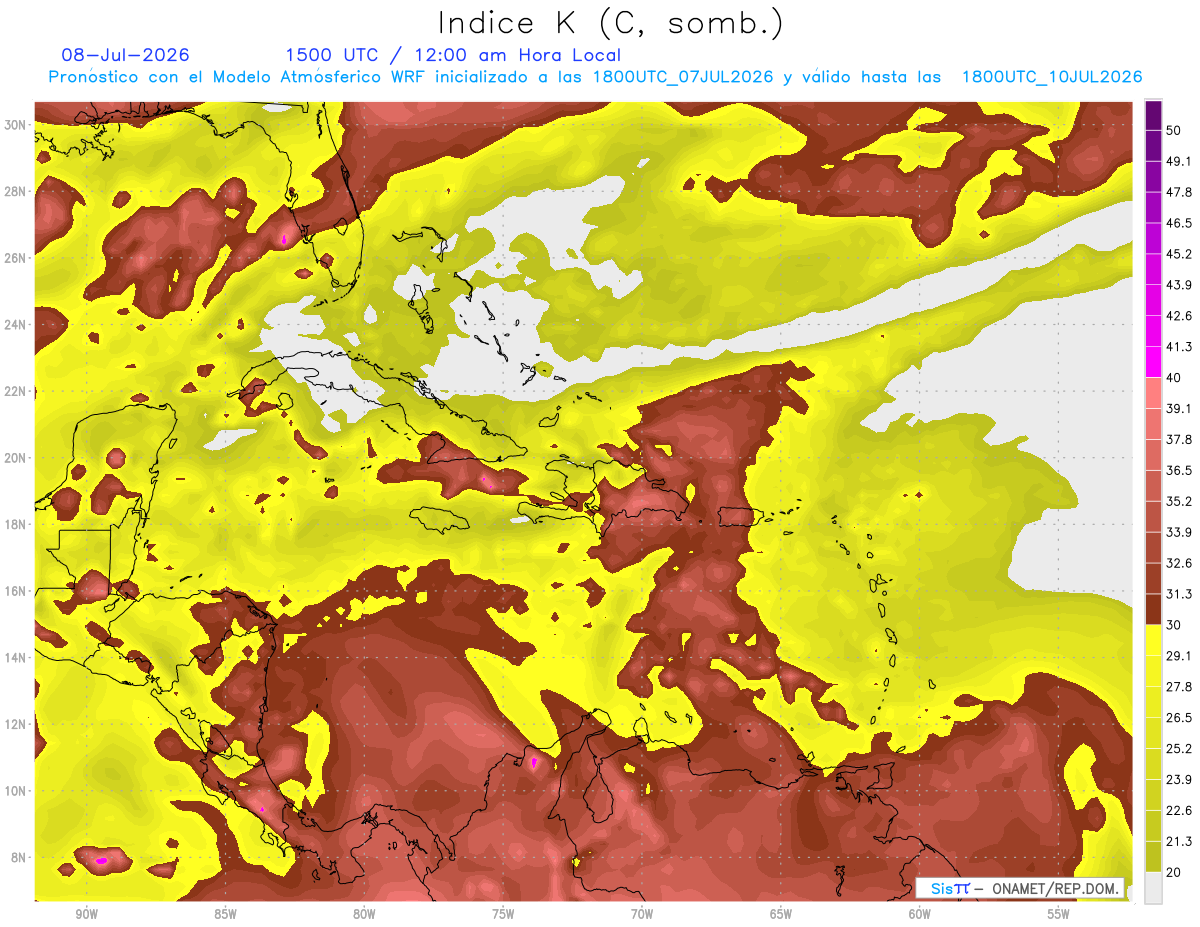The image size is (1200, 927).
Task: Pick the yellow swatch between 29.1 and 30
Action: tap(1153, 640)
